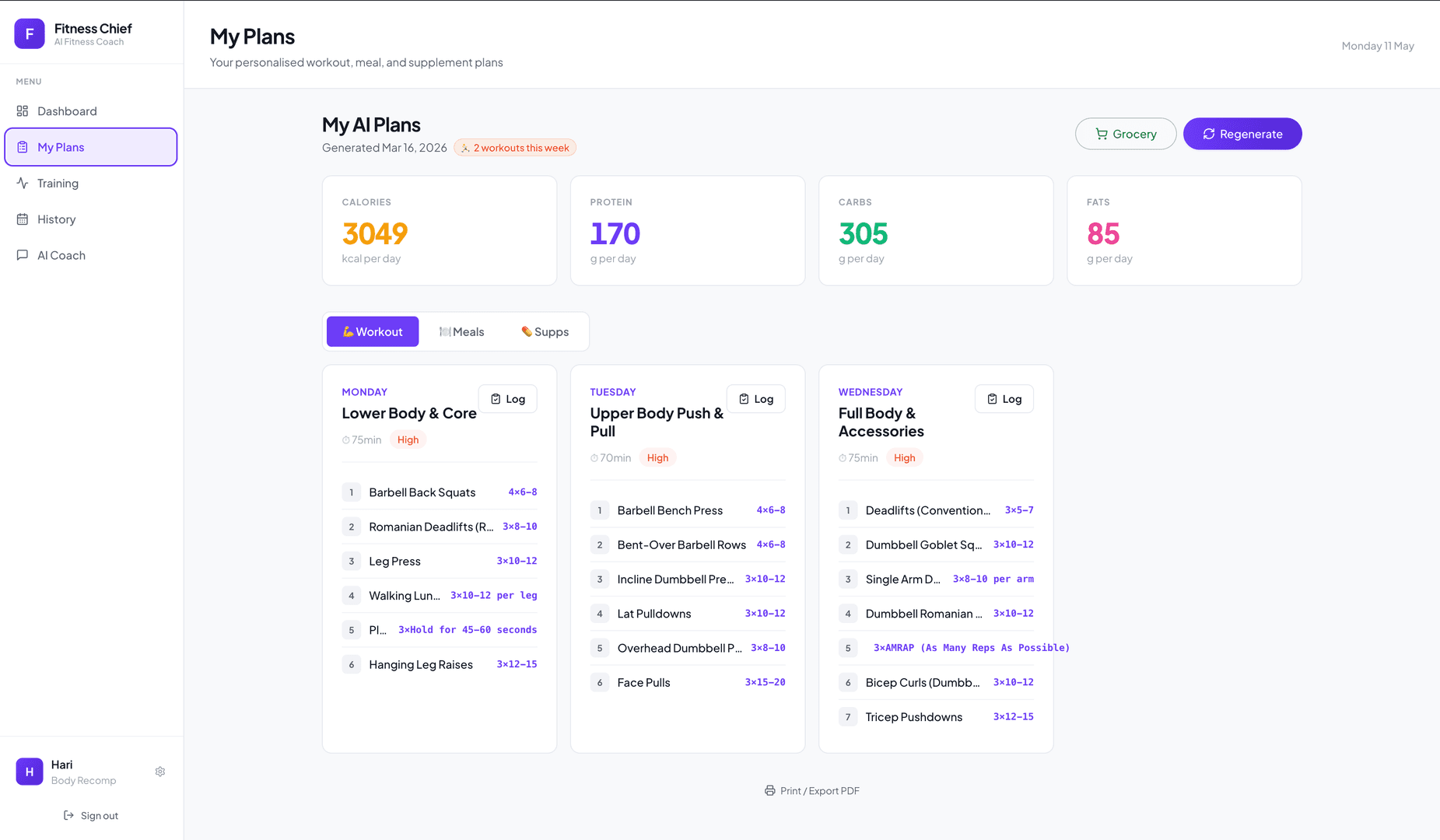The width and height of the screenshot is (1440, 840).
Task: Log Tuesday's Upper Body Push & Pull workout
Action: coord(756,399)
